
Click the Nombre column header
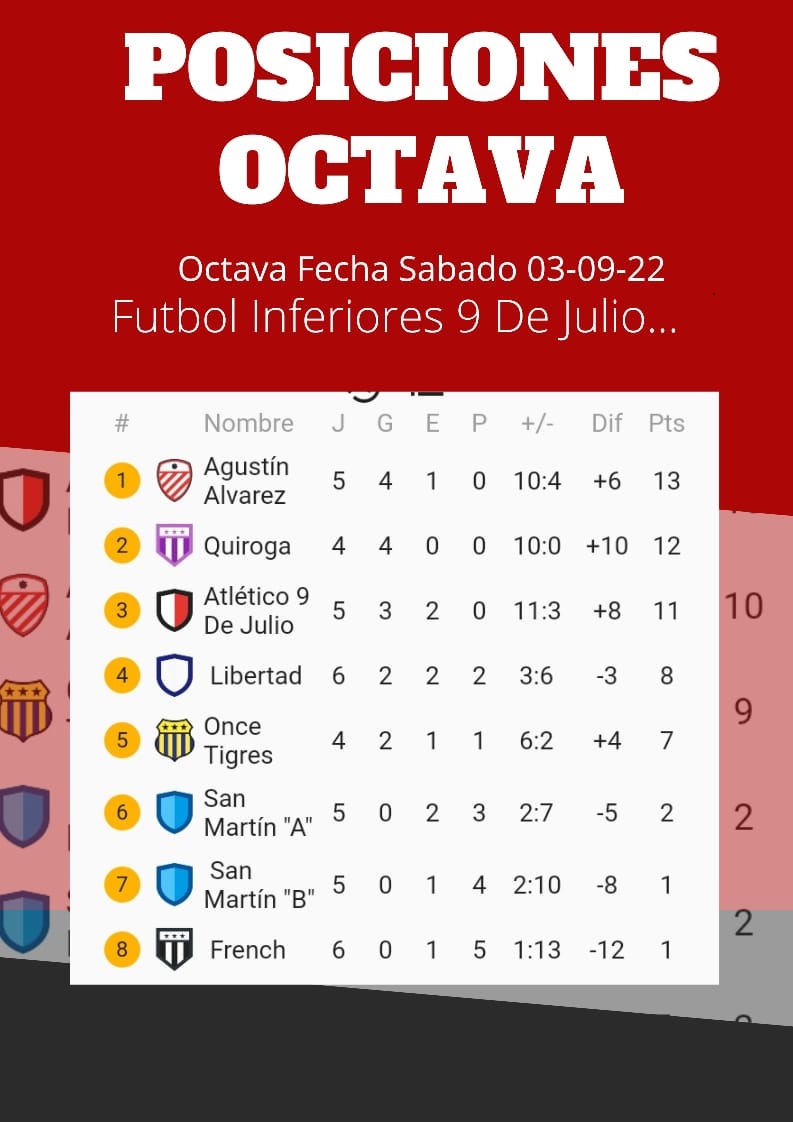coord(248,423)
